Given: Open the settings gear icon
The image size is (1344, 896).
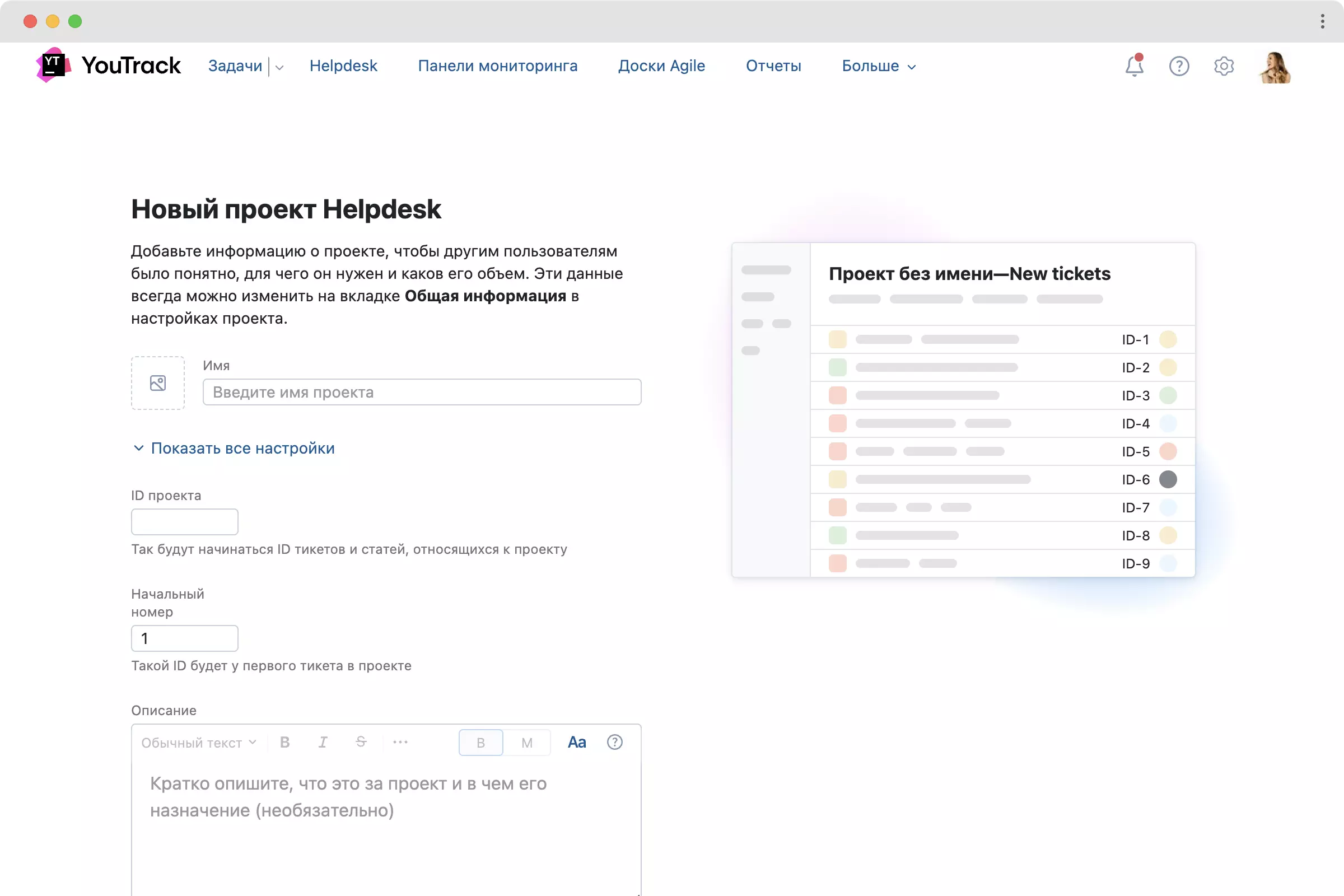Looking at the screenshot, I should pyautogui.click(x=1224, y=66).
